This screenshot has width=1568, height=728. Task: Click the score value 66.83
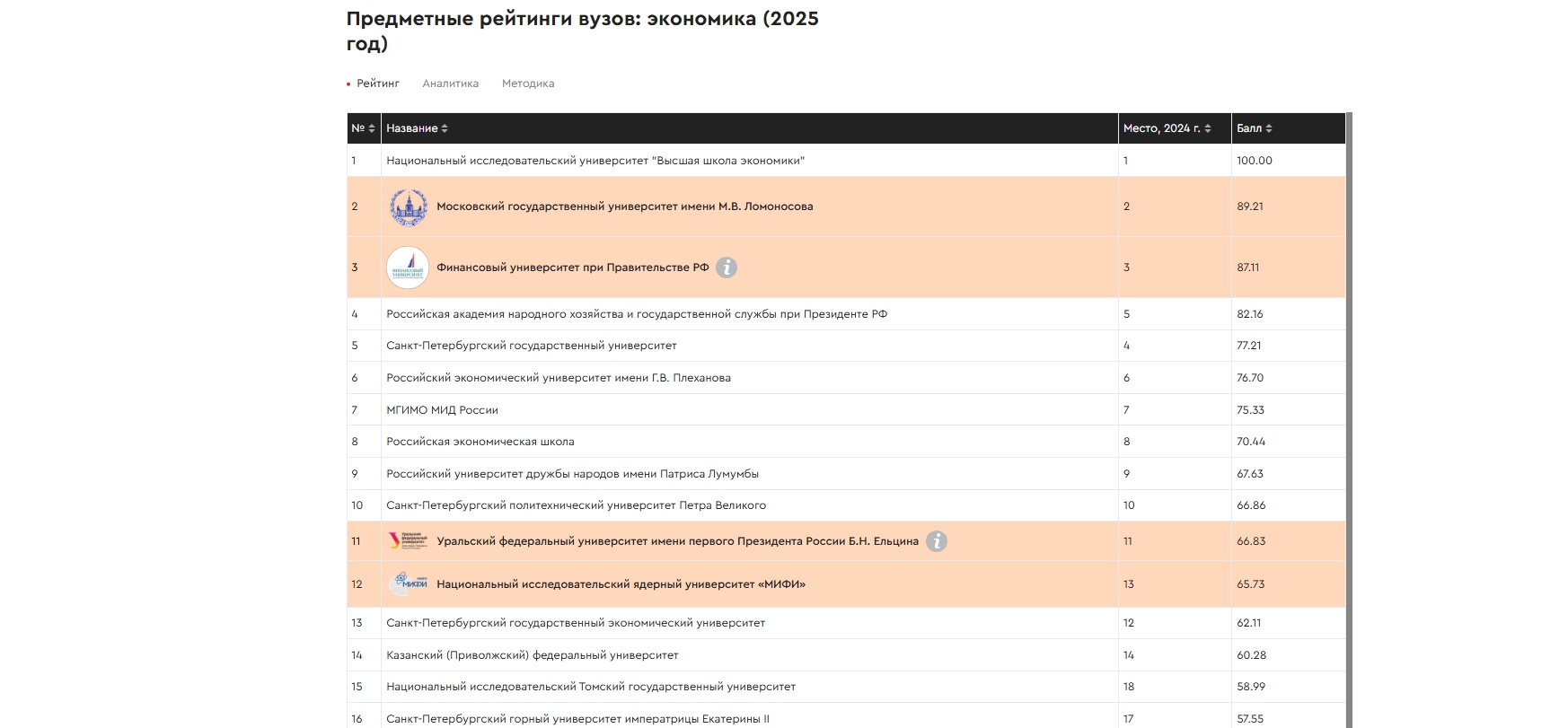coord(1251,541)
